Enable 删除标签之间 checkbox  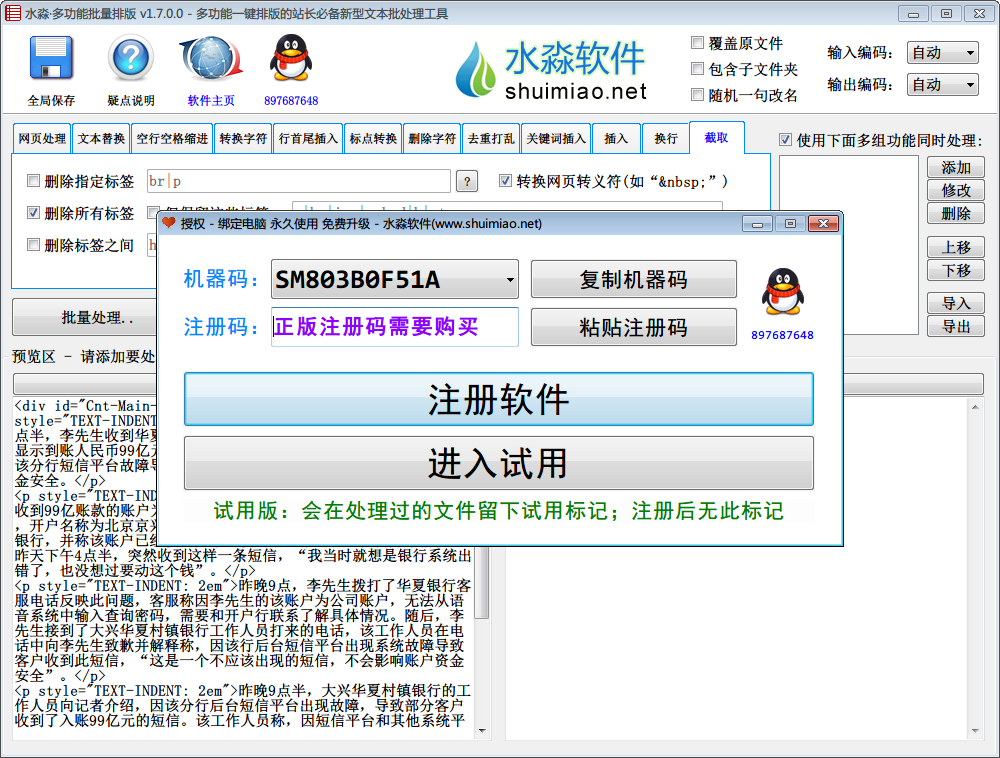click(x=34, y=245)
